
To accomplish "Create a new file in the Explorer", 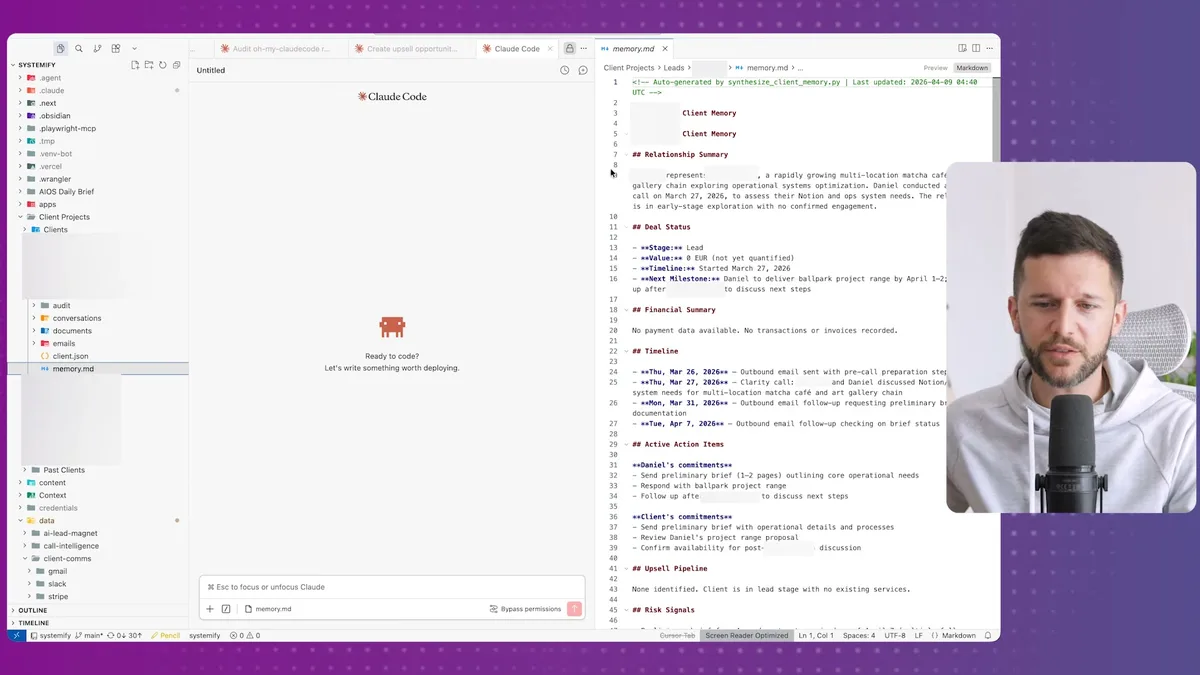I will pos(135,65).
